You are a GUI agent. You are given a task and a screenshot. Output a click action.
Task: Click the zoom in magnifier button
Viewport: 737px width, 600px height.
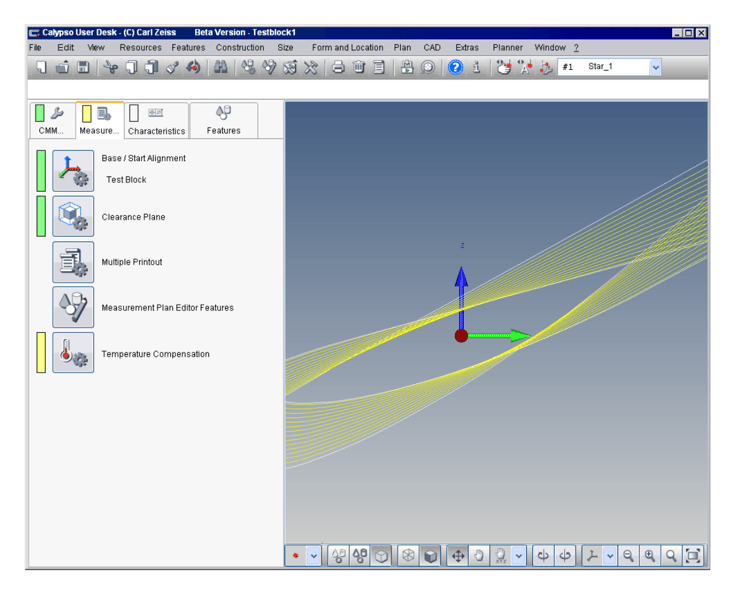(x=650, y=556)
